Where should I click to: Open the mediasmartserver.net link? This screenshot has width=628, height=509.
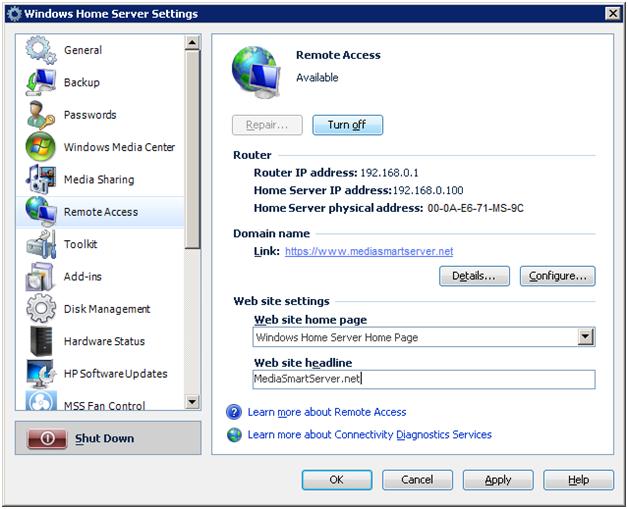[369, 251]
